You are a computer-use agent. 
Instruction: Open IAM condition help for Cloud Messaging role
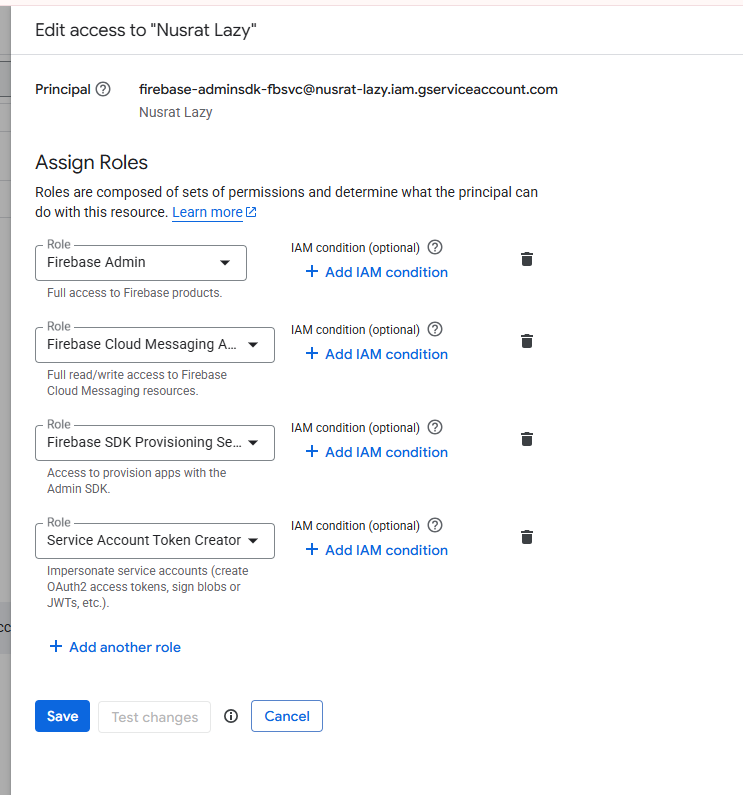(435, 330)
